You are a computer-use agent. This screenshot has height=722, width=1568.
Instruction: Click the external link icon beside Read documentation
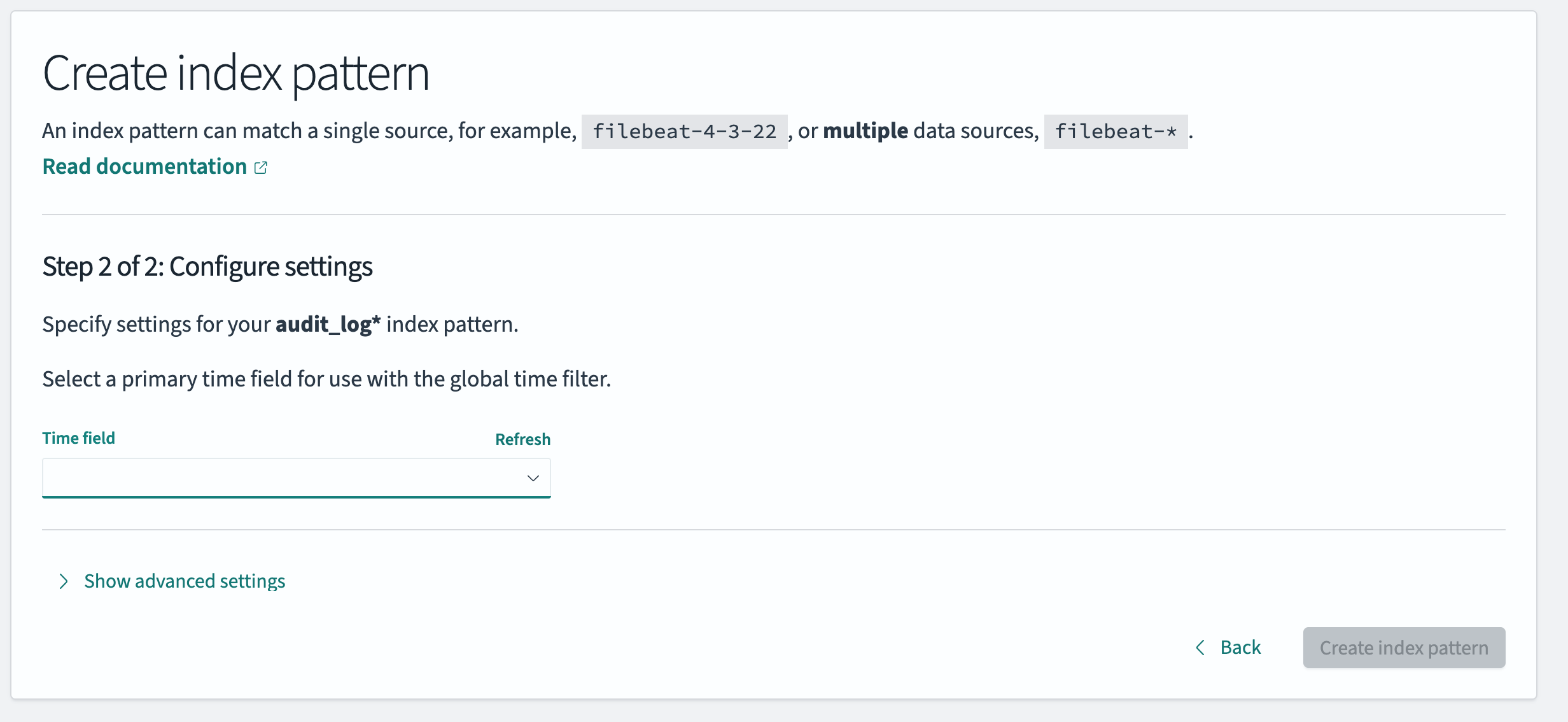261,167
